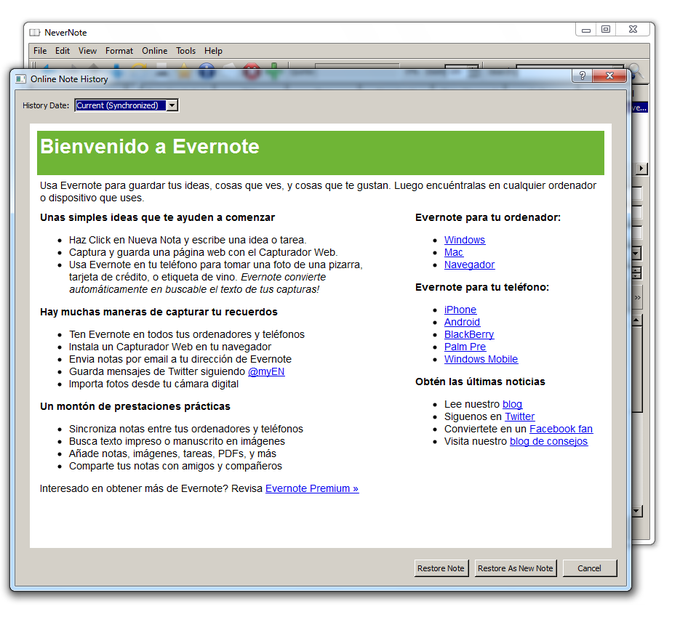Click heading 'Hay muchas maneras de capturar tu recuerdos'
Viewport: 680px width, 617px height.
[159, 312]
